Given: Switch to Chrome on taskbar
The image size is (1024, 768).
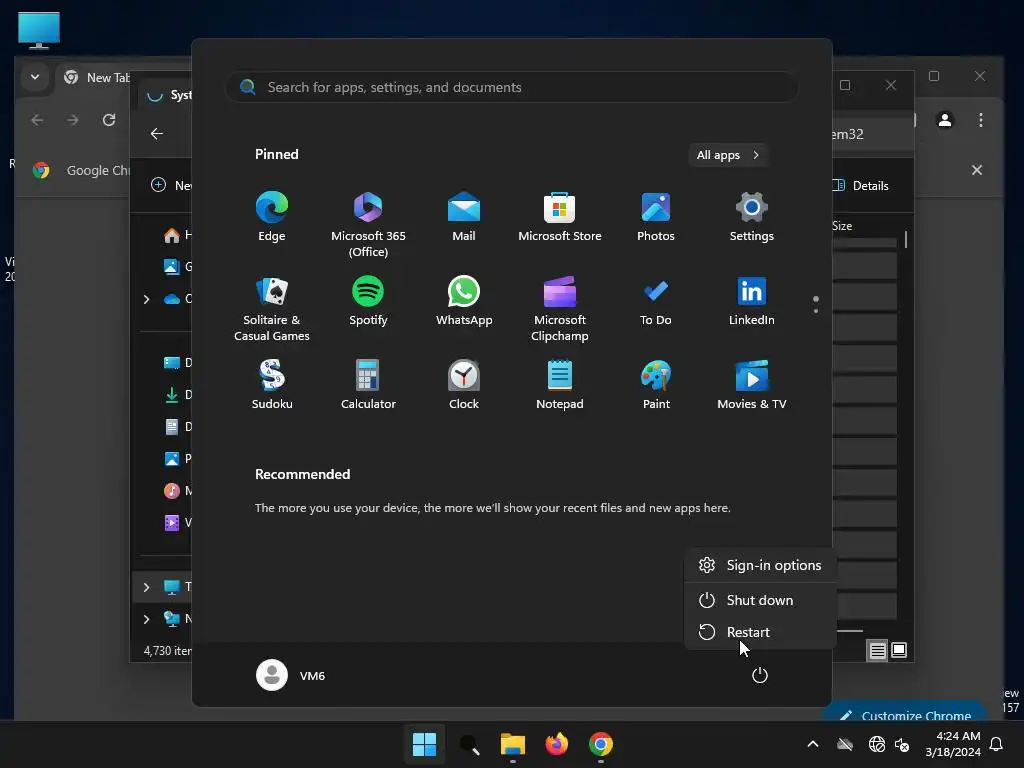Looking at the screenshot, I should point(601,744).
